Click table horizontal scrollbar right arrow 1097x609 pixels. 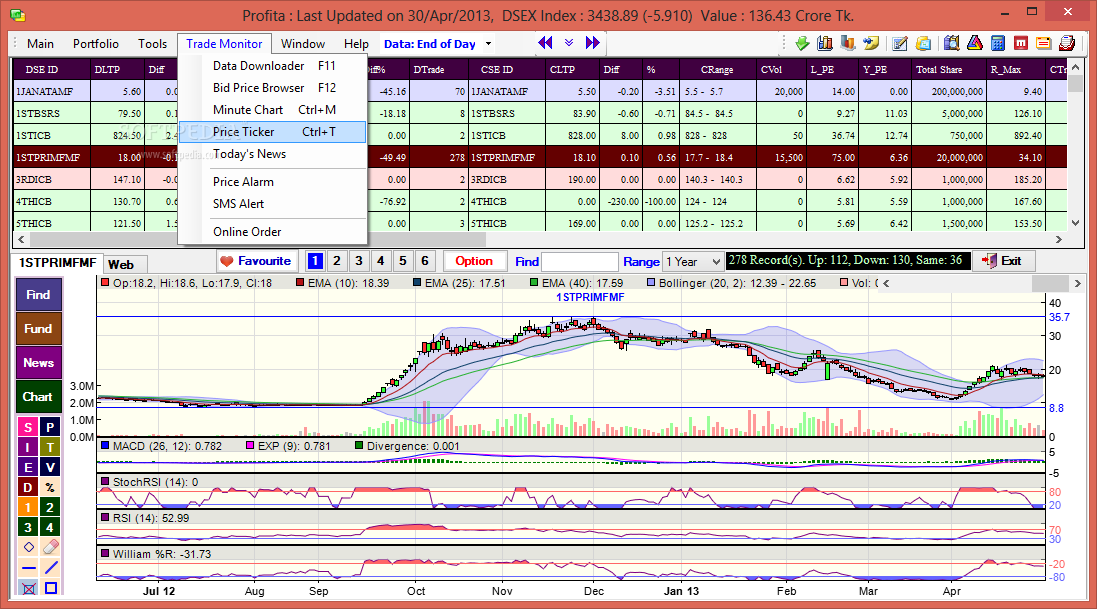[x=1059, y=239]
